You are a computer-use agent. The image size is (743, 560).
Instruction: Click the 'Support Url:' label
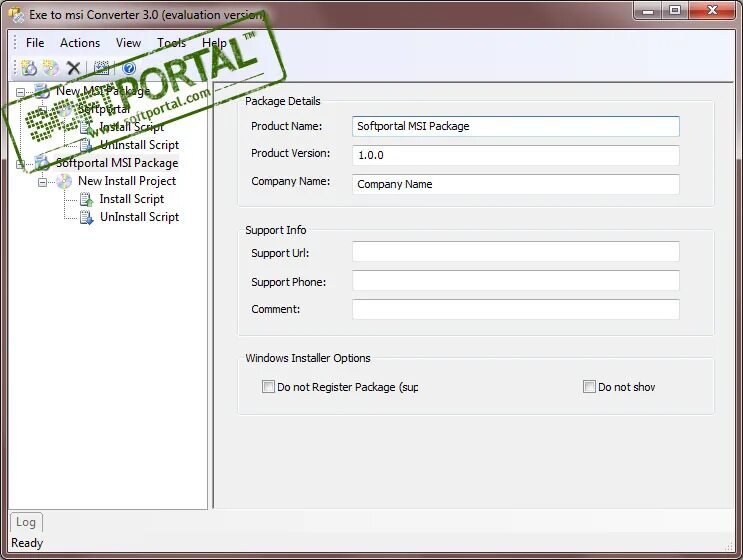[280, 253]
